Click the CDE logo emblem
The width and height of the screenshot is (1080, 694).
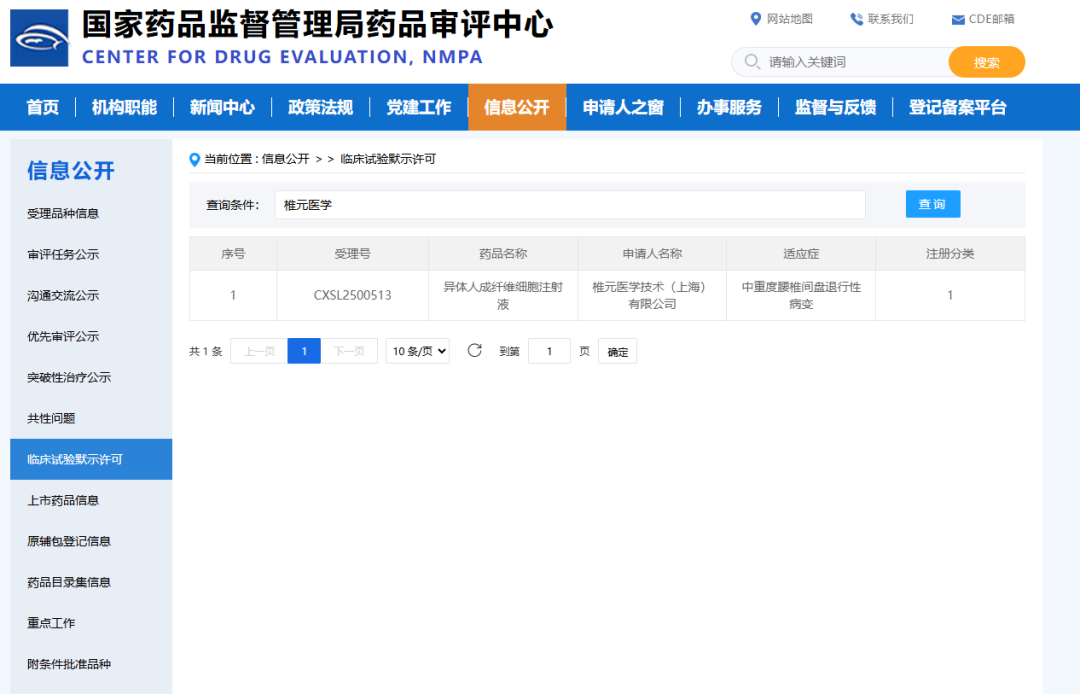tap(39, 38)
